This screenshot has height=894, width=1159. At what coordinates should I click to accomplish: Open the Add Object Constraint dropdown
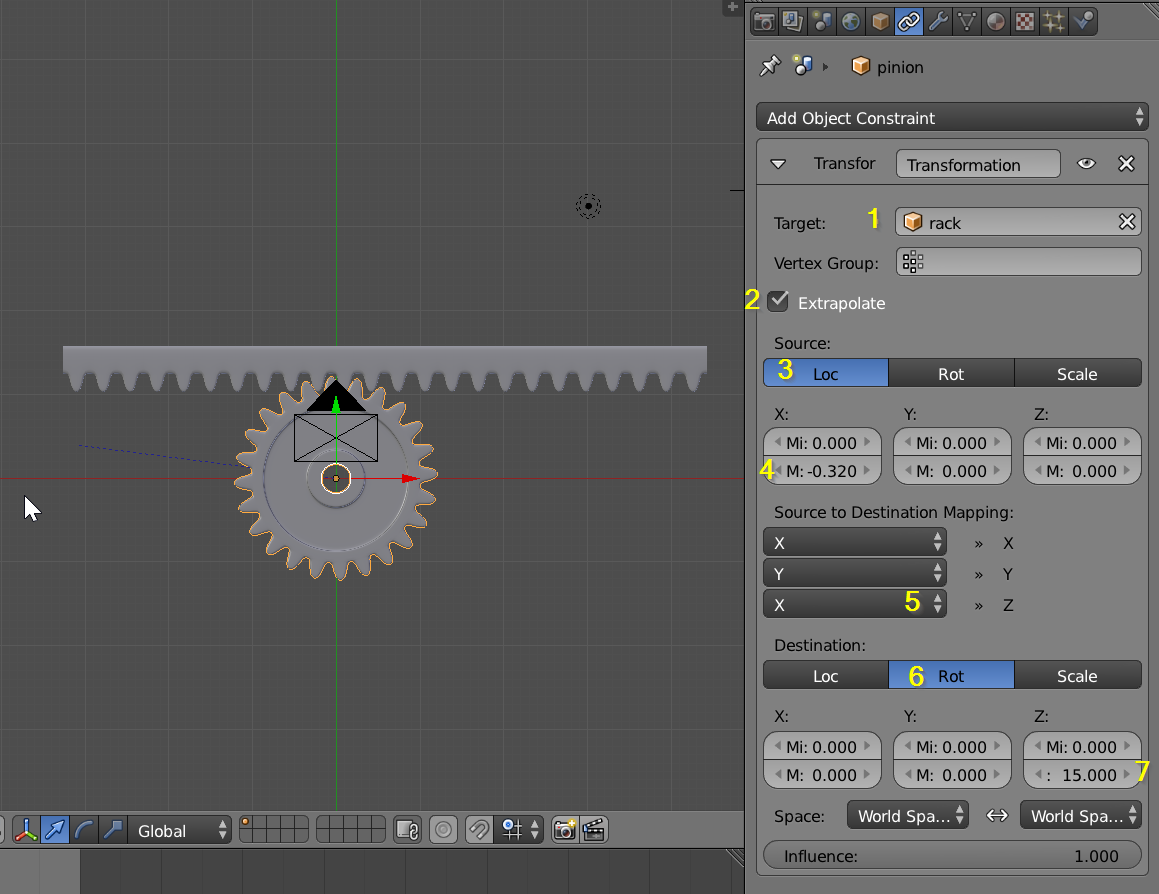tap(950, 117)
